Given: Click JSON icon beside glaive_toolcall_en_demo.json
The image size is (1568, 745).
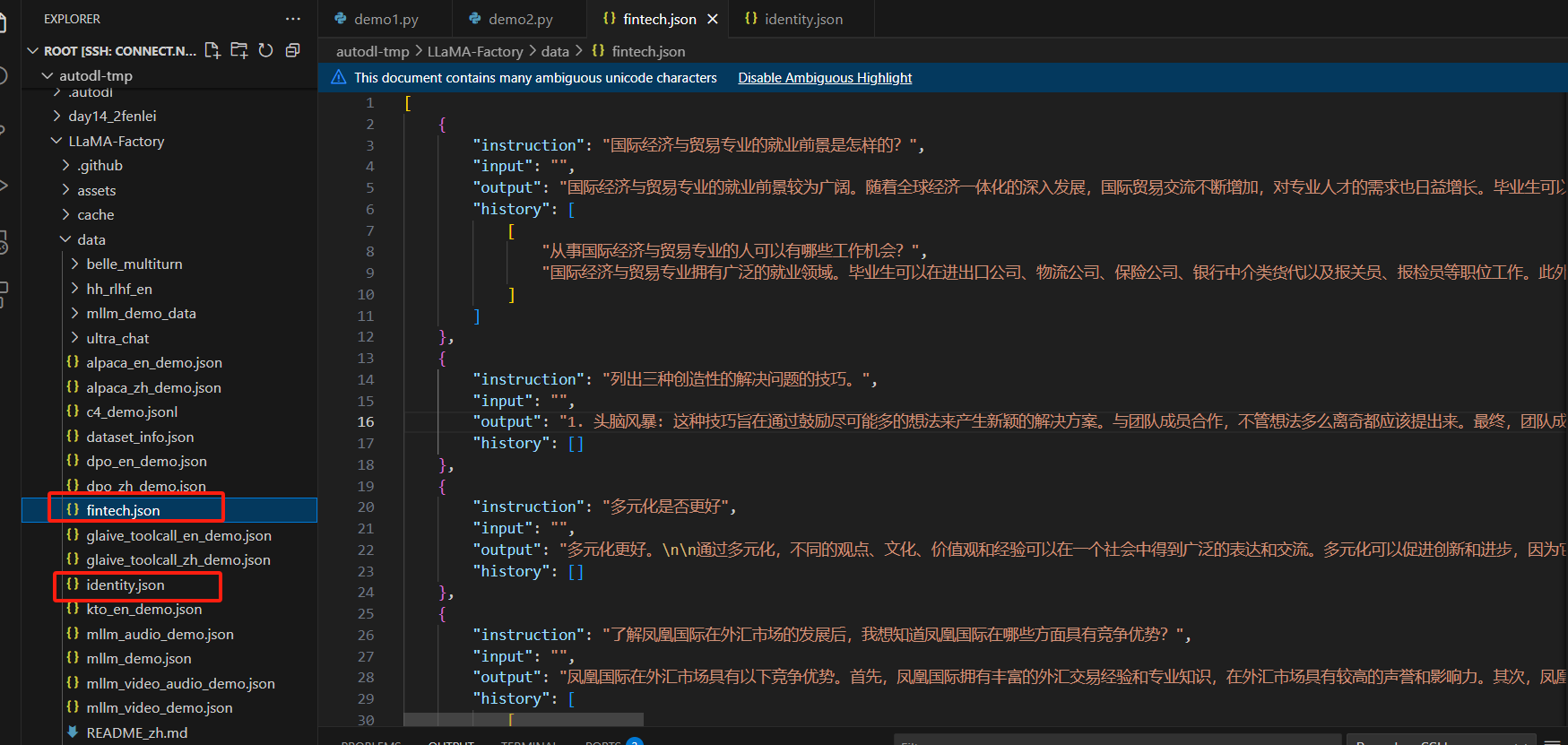Looking at the screenshot, I should tap(73, 535).
